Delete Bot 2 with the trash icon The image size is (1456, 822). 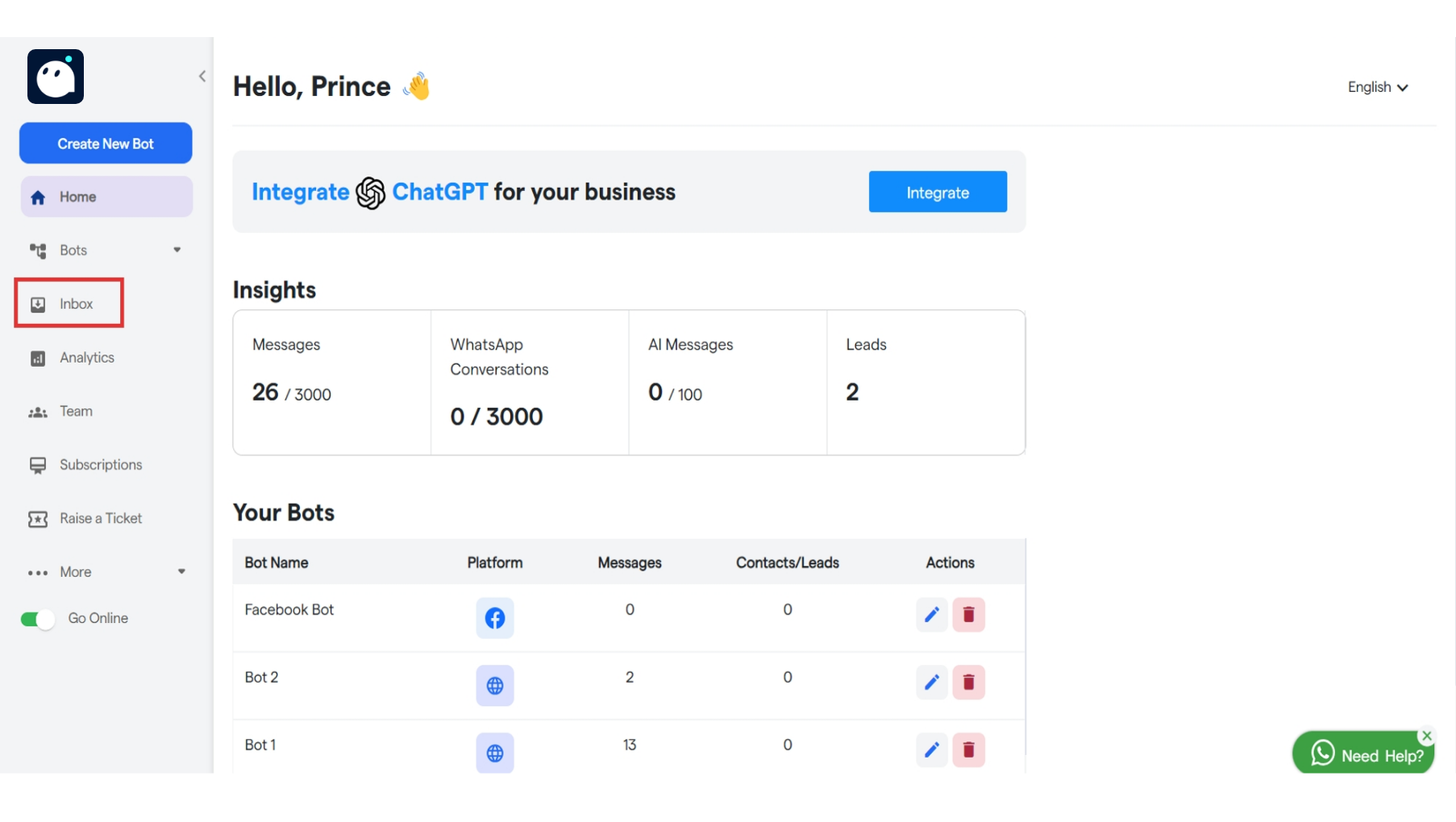point(969,683)
